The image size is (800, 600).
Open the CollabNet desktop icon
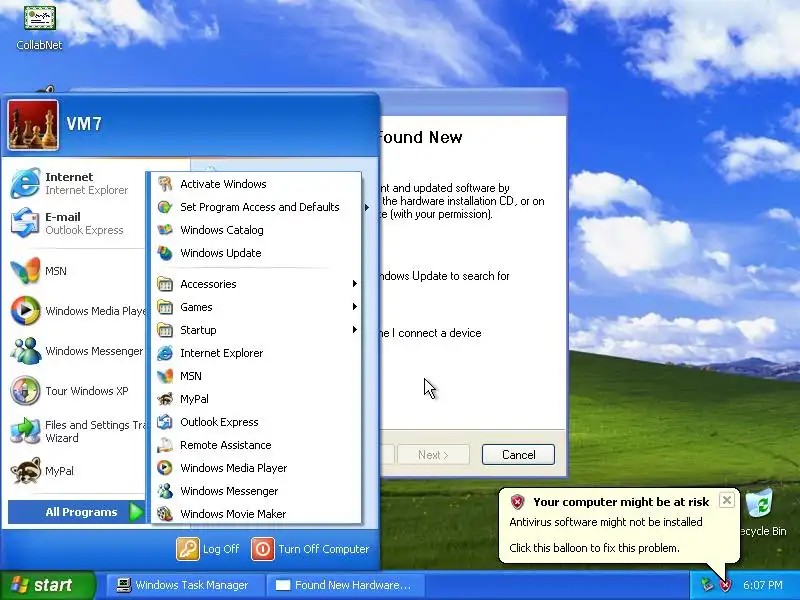(x=39, y=17)
